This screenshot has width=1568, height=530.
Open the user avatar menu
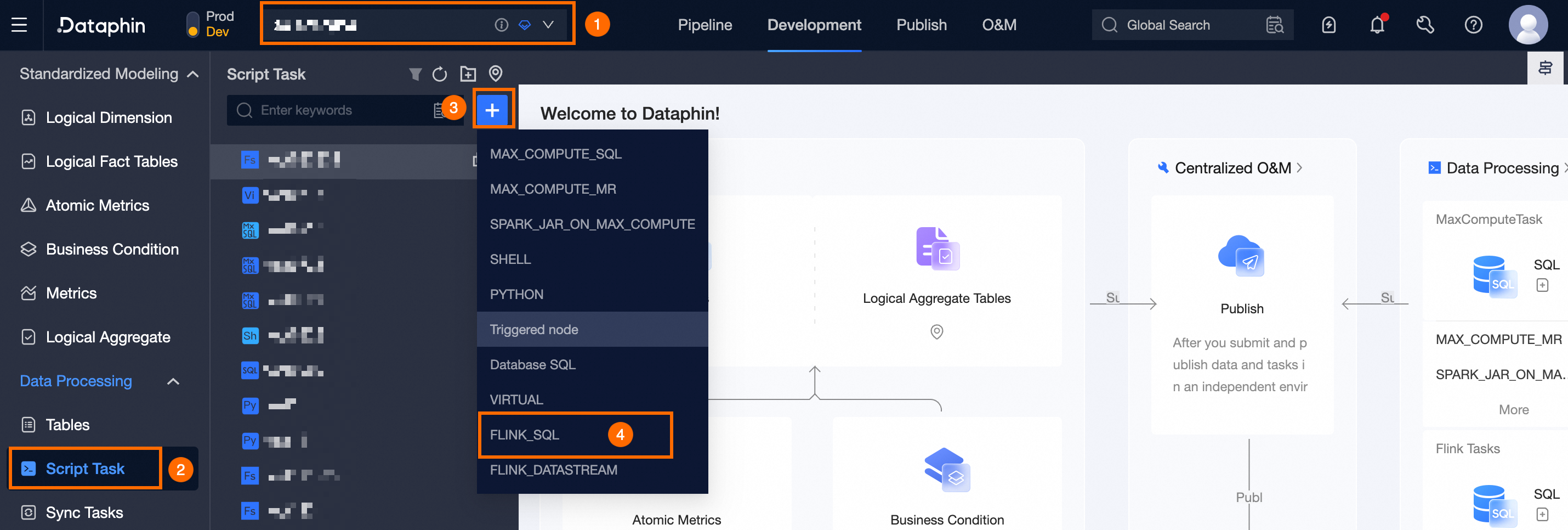[1528, 25]
